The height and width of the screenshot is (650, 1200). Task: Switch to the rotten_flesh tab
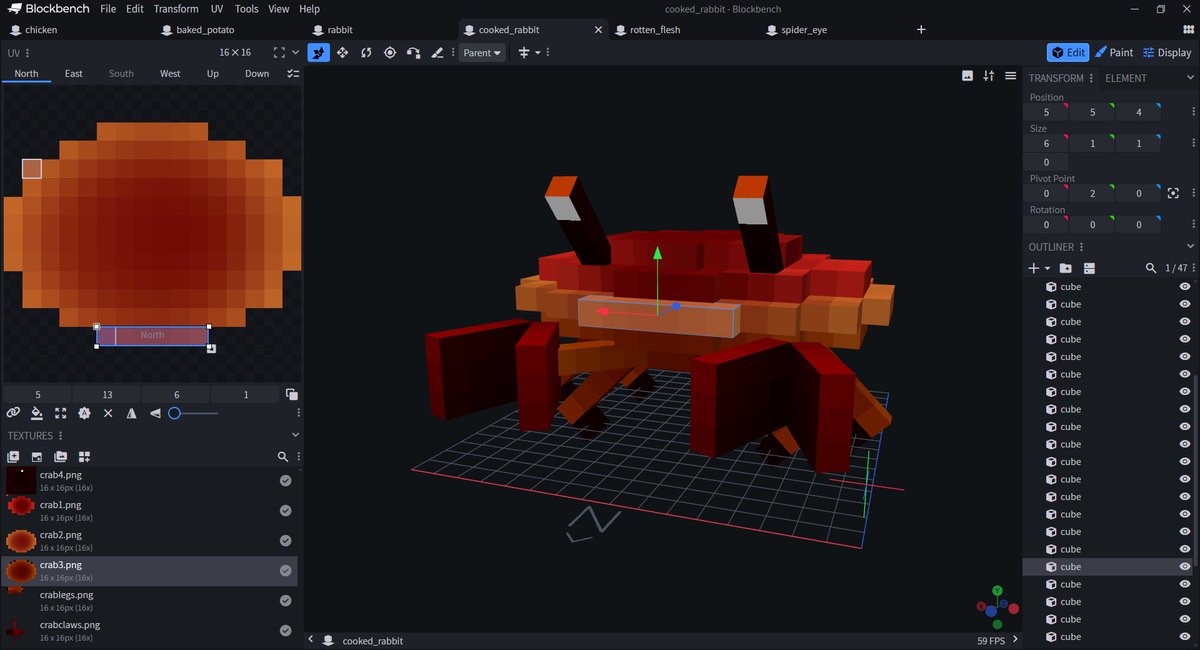tap(655, 30)
